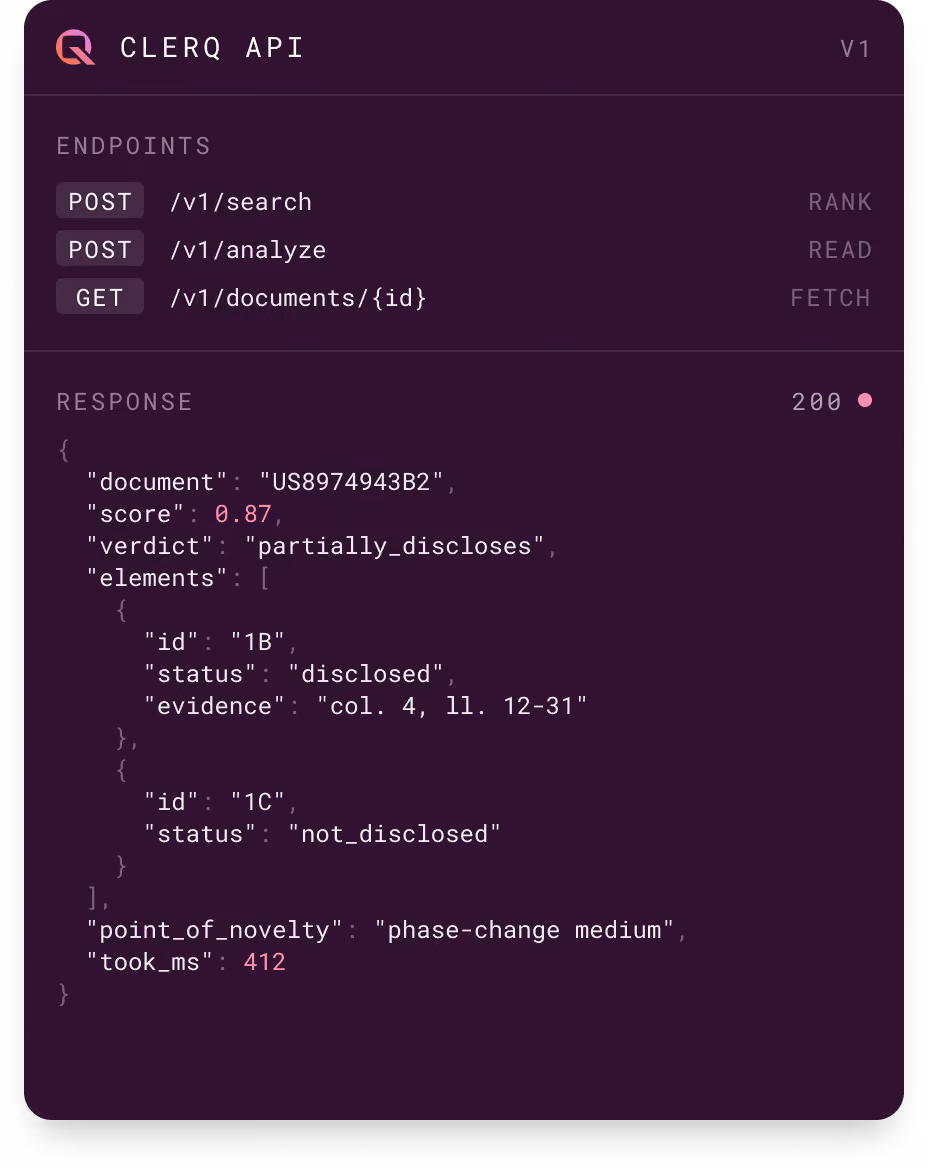The width and height of the screenshot is (928, 1168).
Task: Open the /v1/search endpoint
Action: tap(241, 202)
